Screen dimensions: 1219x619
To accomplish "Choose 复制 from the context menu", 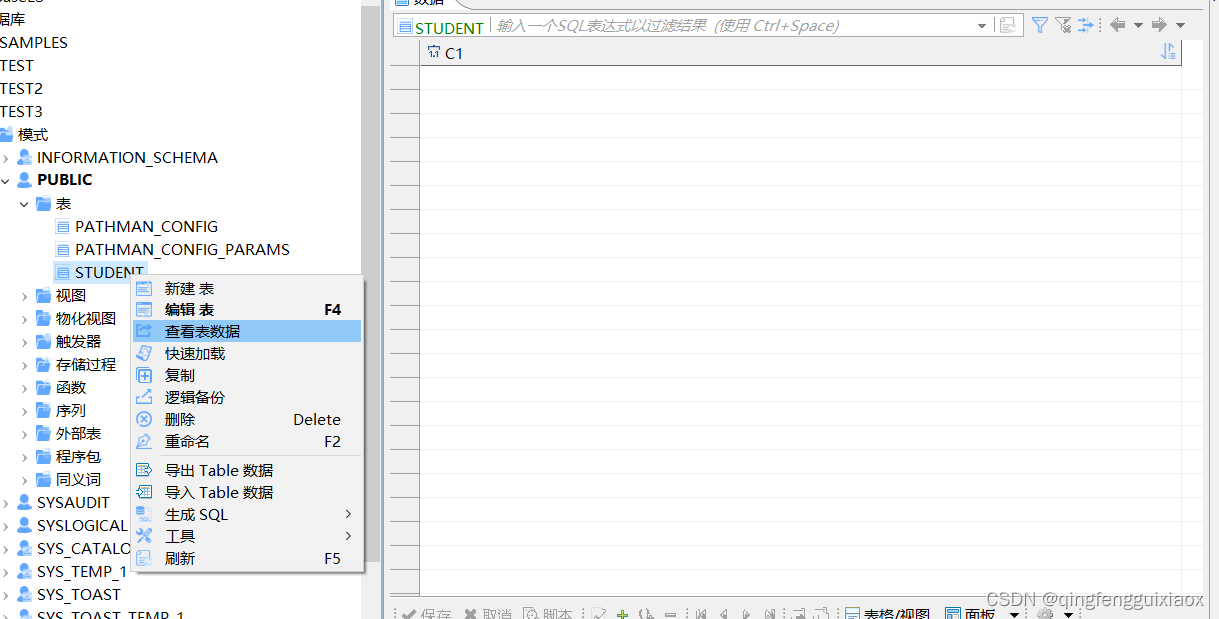I will click(247, 375).
